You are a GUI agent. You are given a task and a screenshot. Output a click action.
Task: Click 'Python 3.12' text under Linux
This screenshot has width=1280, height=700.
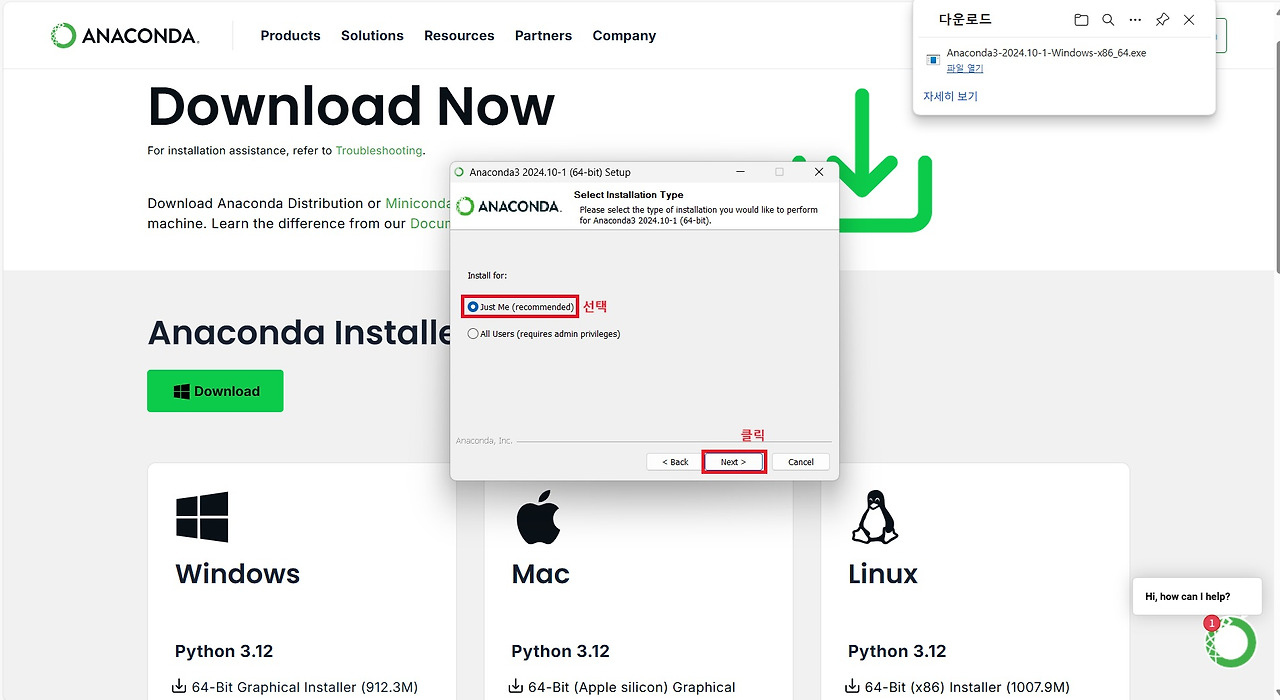pos(897,651)
